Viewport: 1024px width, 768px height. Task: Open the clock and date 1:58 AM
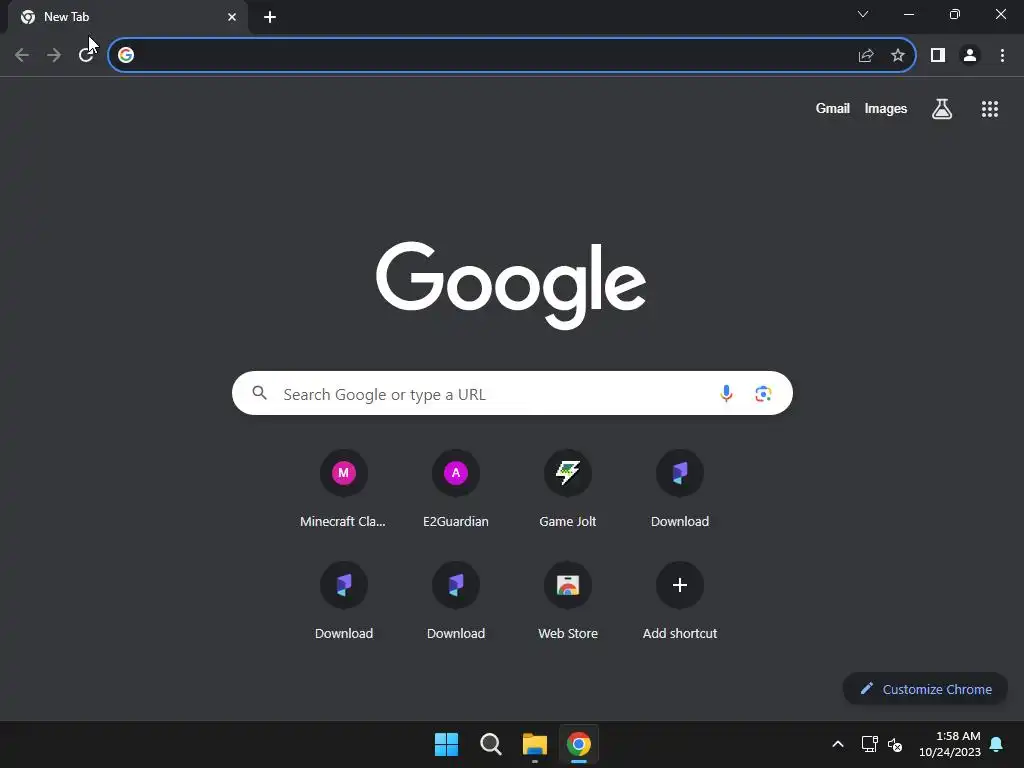950,744
